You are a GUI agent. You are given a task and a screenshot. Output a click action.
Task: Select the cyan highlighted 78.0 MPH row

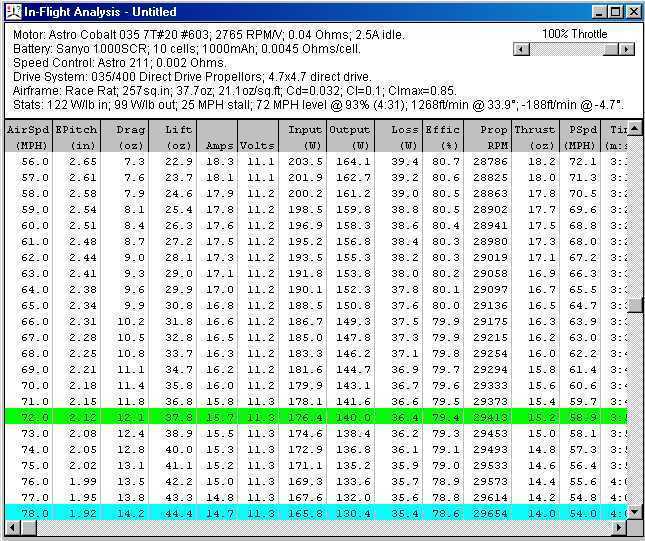(x=300, y=512)
